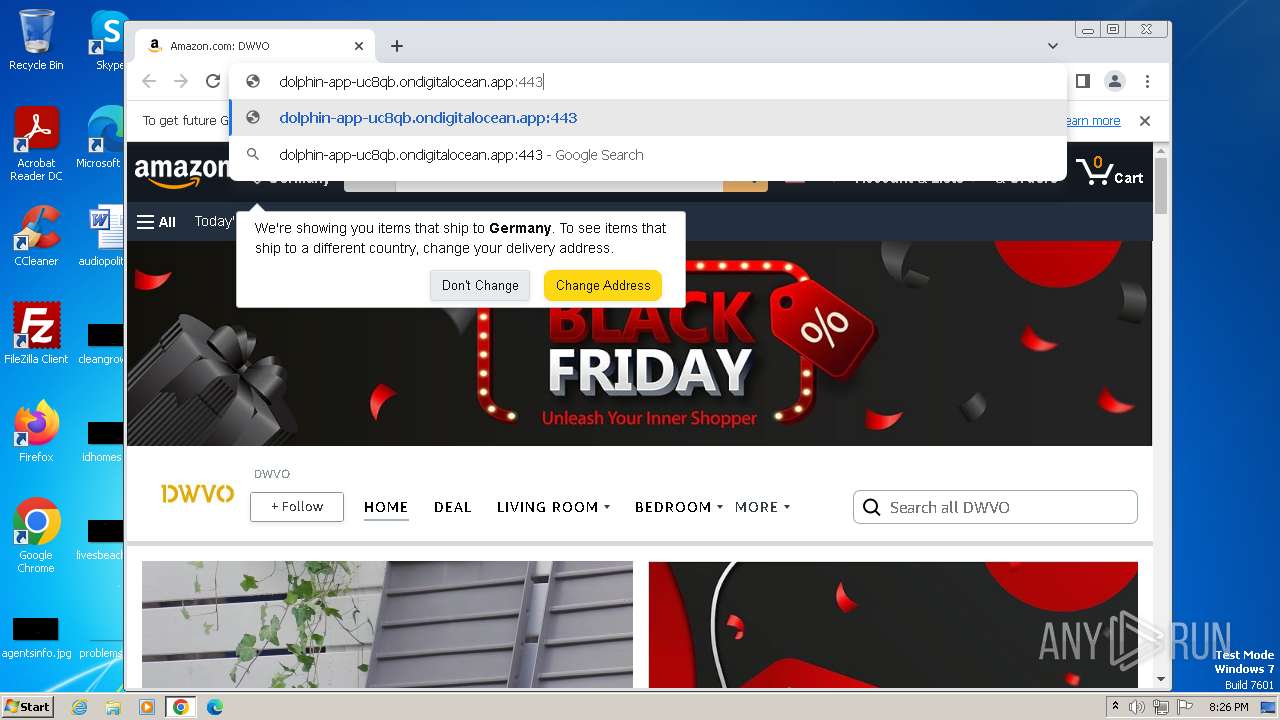Open Microsoft Edge from taskbar
This screenshot has width=1280, height=720.
coord(215,707)
